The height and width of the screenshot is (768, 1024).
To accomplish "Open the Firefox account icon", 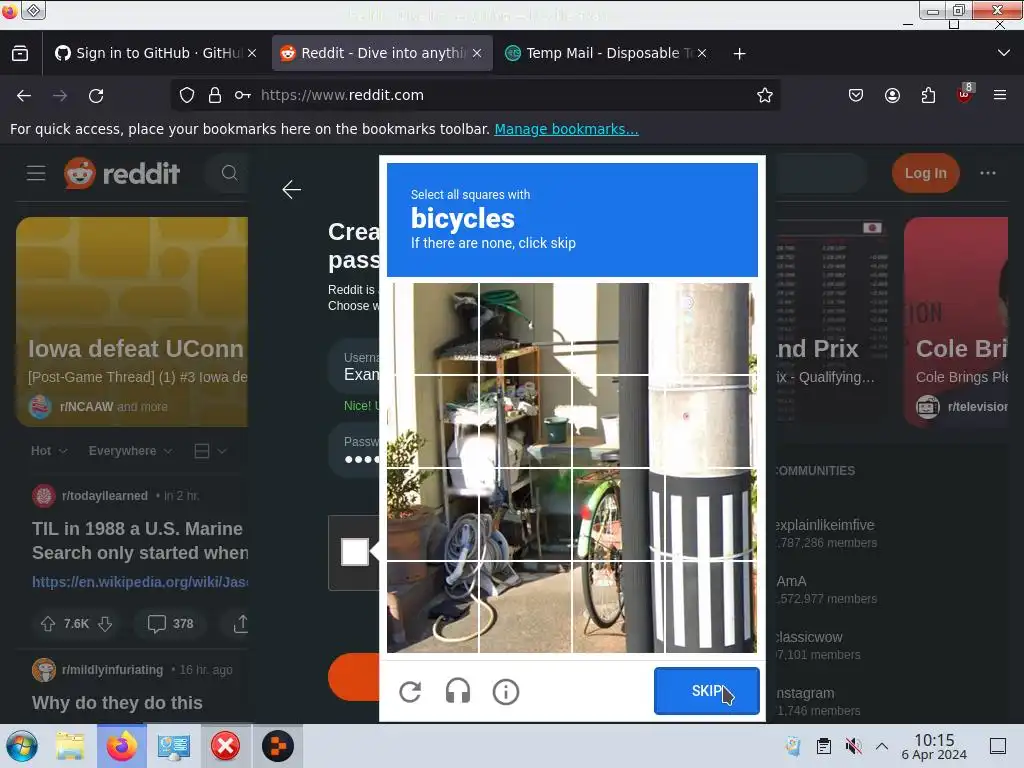I will pyautogui.click(x=892, y=95).
